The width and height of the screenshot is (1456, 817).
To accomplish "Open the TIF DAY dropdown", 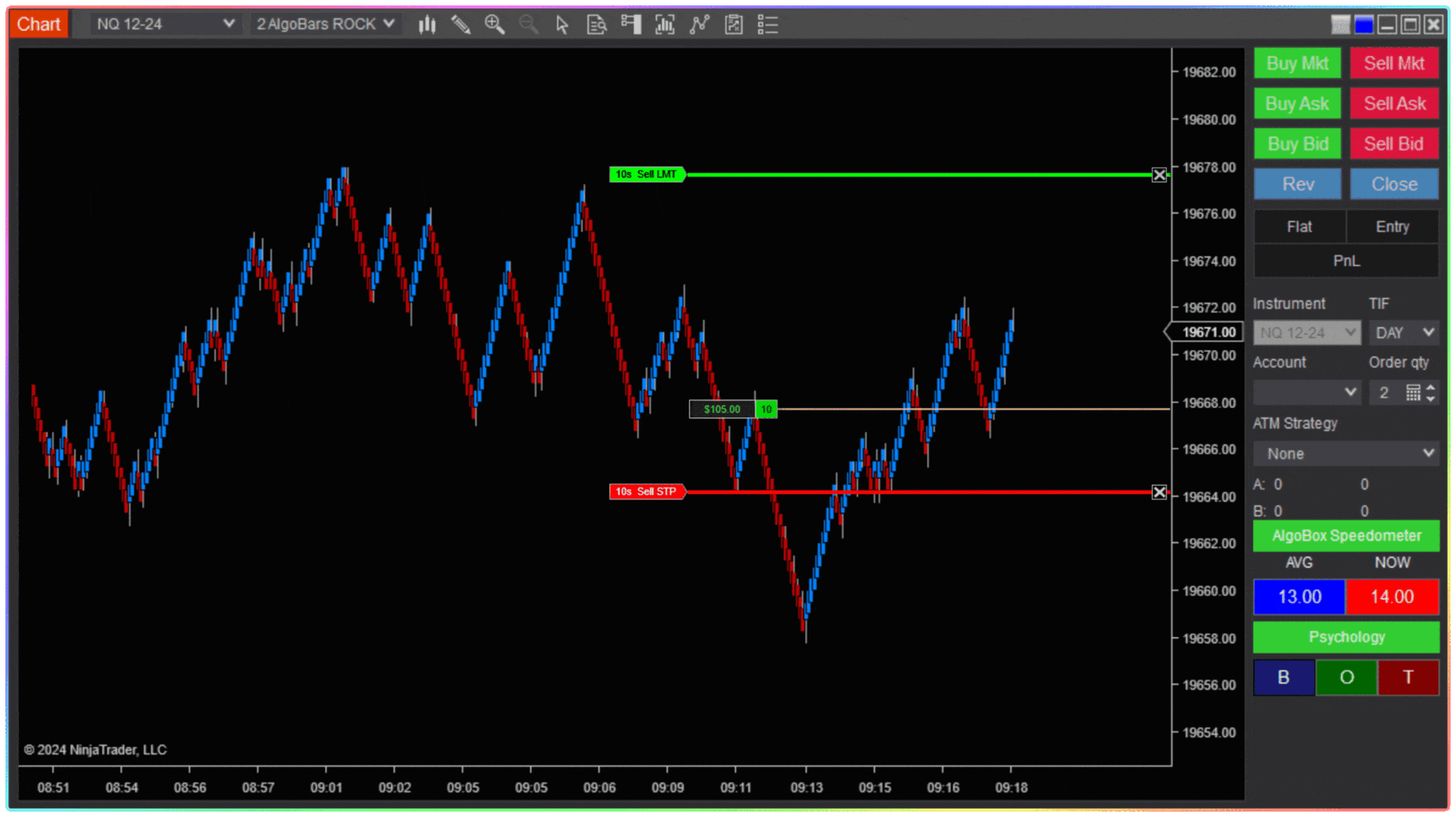I will click(x=1404, y=332).
